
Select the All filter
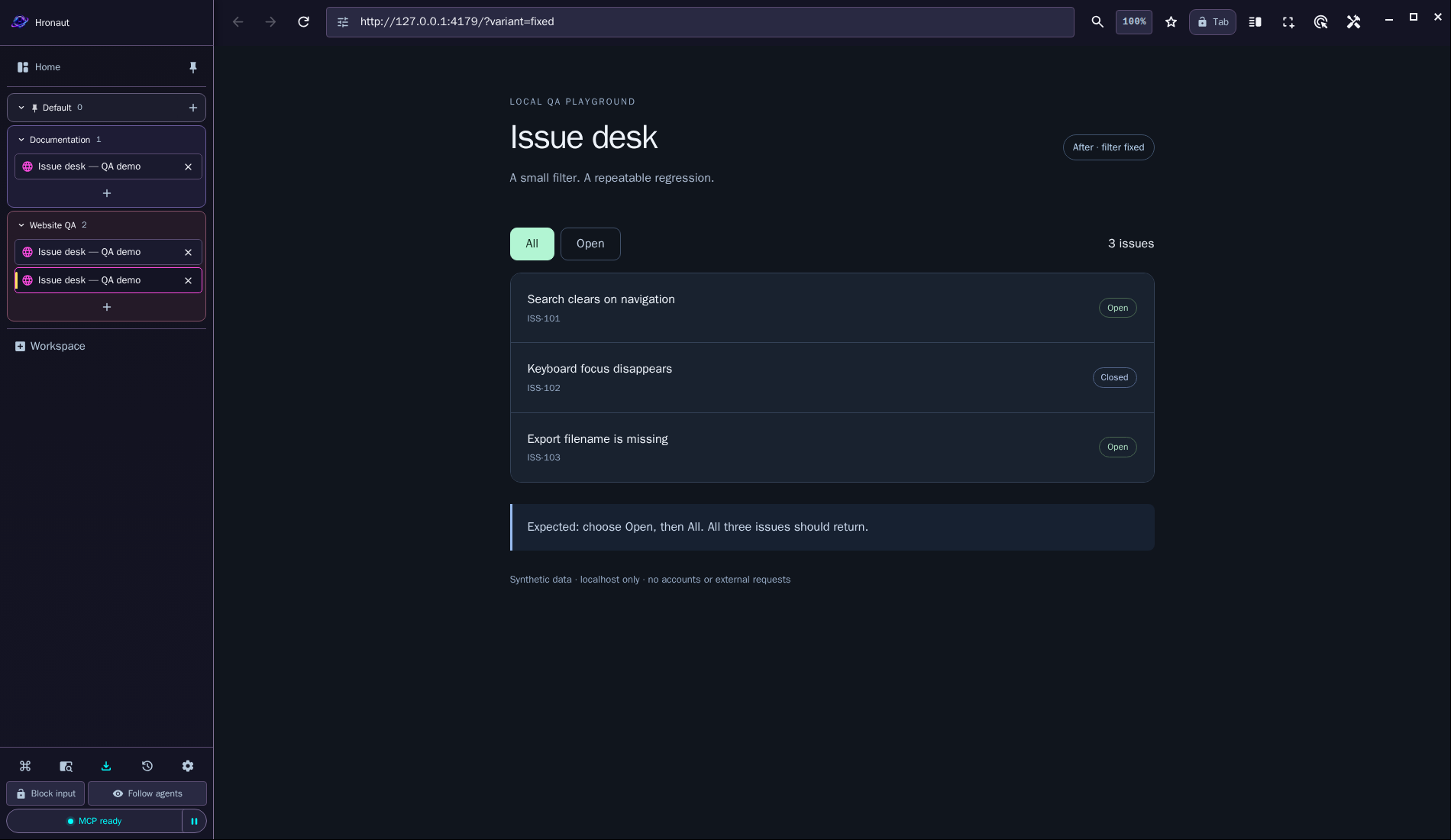pos(532,244)
